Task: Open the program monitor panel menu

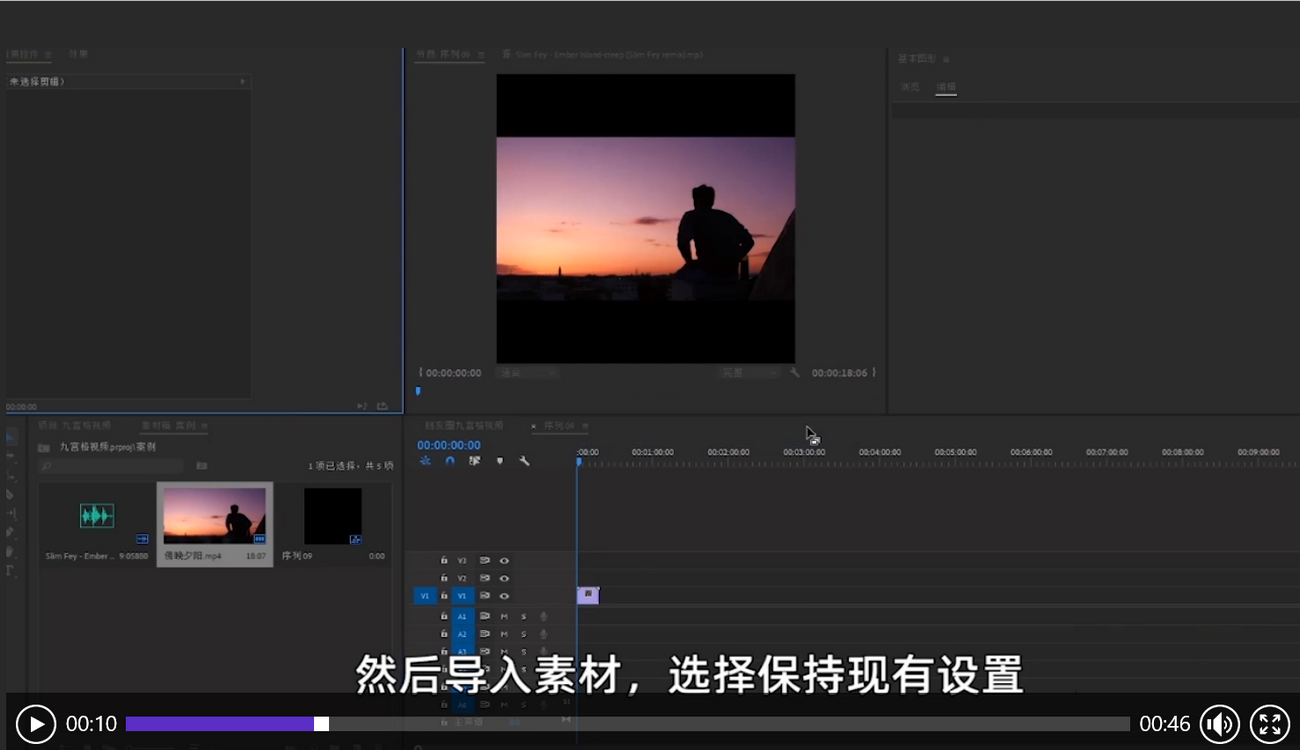Action: [481, 55]
